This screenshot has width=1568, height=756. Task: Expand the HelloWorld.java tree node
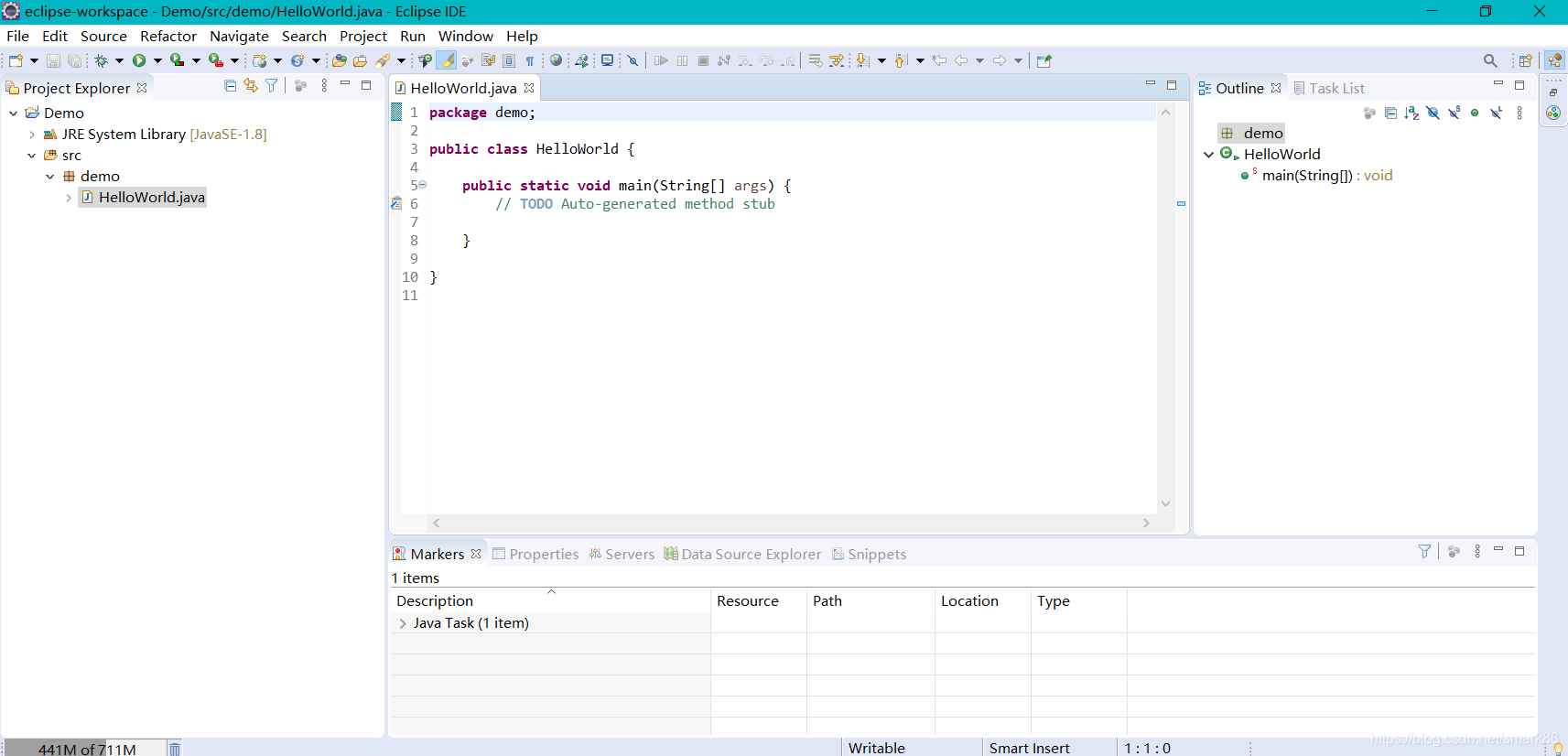tap(69, 198)
